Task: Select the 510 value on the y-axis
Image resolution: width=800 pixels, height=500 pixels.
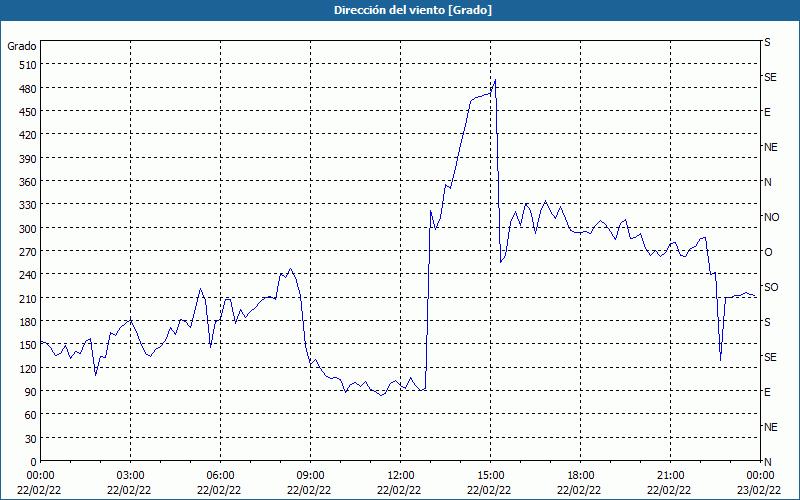Action: (28, 65)
